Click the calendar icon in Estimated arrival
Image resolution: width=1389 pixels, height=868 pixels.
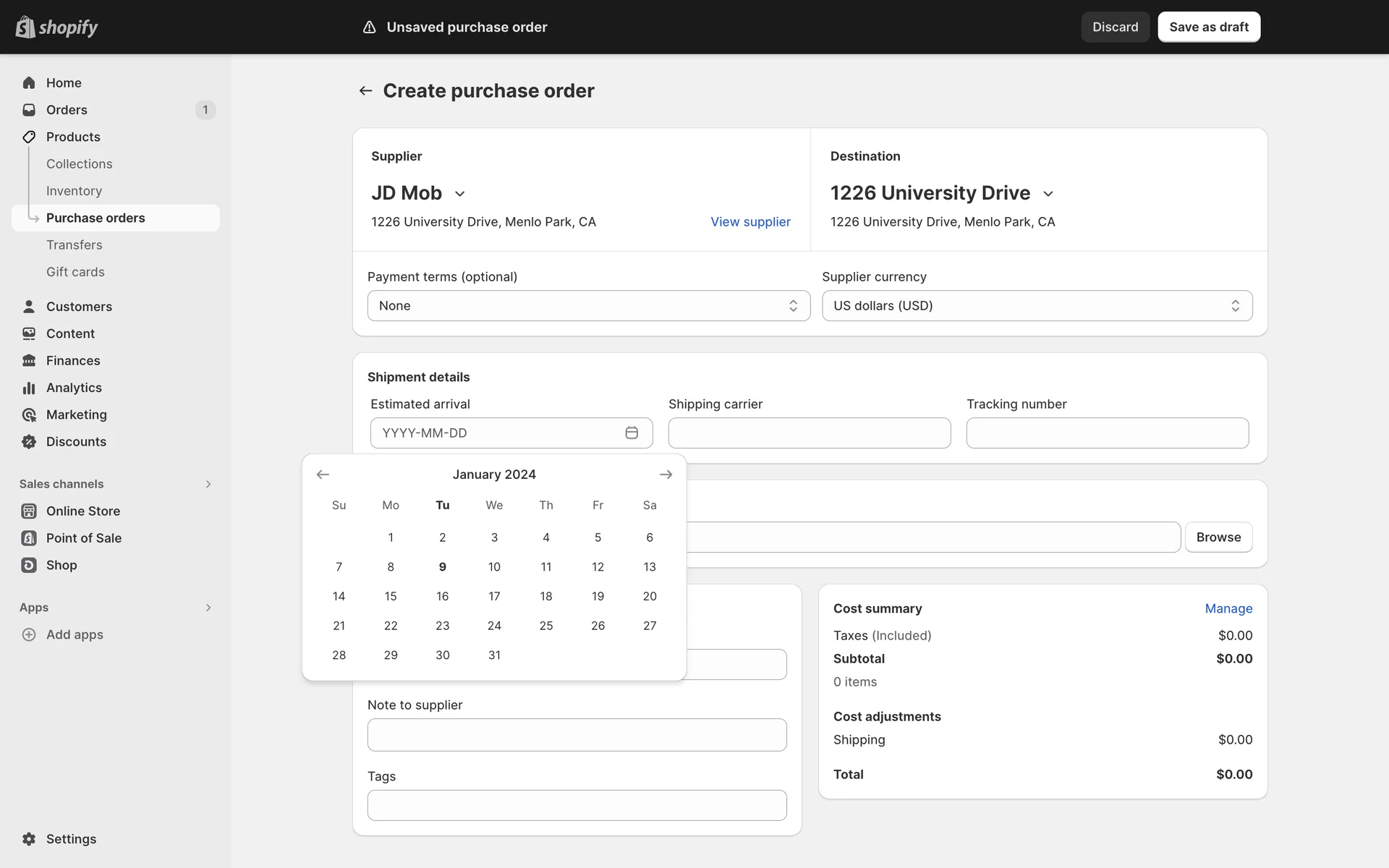pos(631,433)
